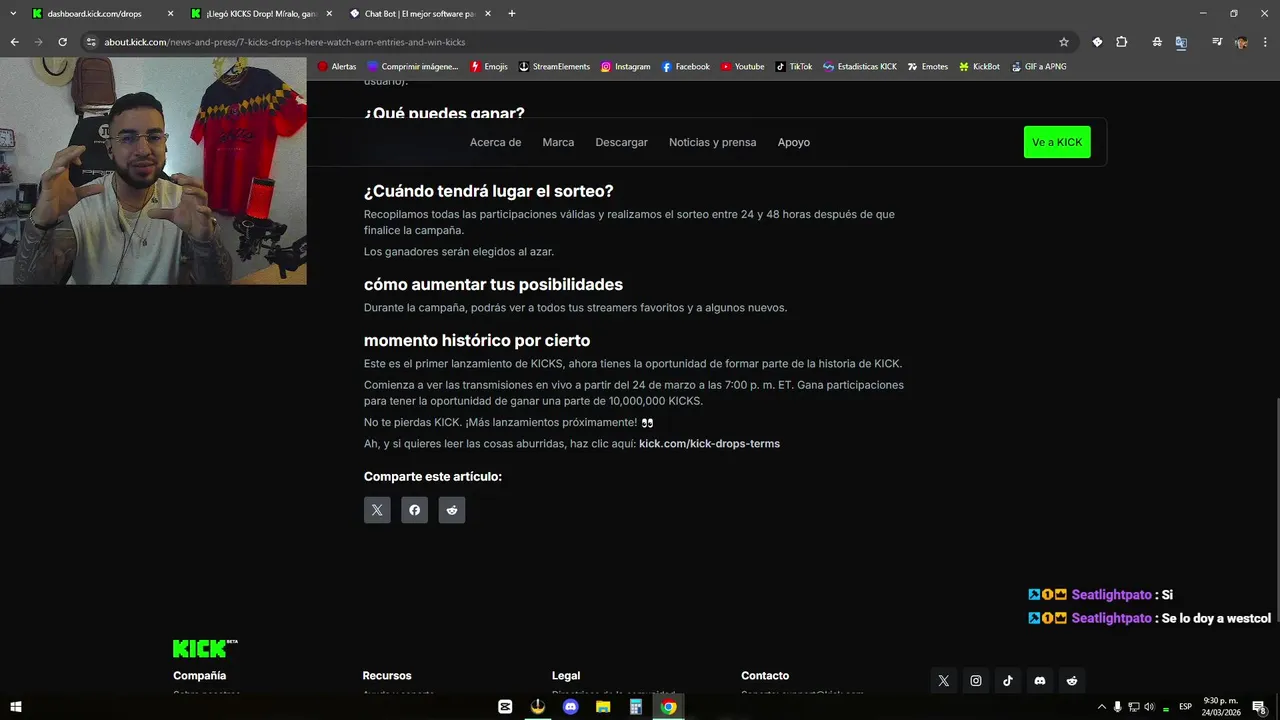This screenshot has width=1280, height=720.
Task: Open the Marca menu item
Action: point(558,142)
